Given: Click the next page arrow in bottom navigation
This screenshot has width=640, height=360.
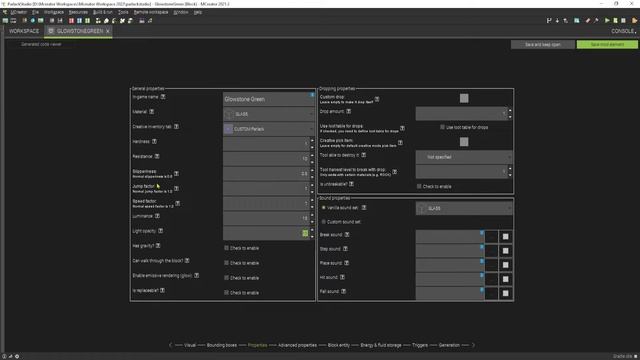Looking at the screenshot, I should point(473,345).
